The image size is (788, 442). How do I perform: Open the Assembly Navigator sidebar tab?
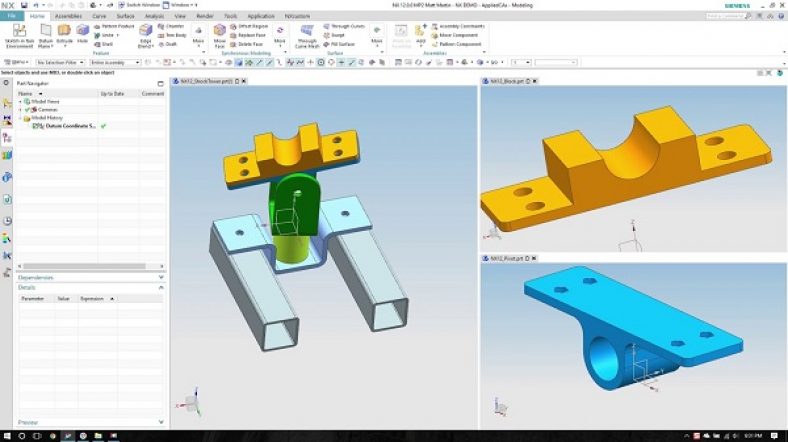coord(7,103)
